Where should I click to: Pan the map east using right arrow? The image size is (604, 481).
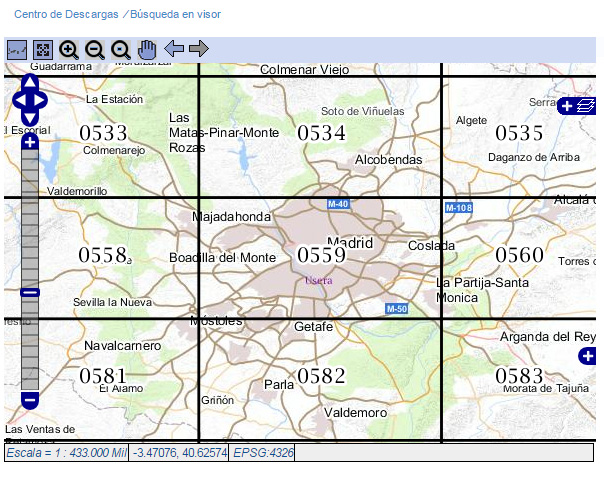pyautogui.click(x=42, y=100)
